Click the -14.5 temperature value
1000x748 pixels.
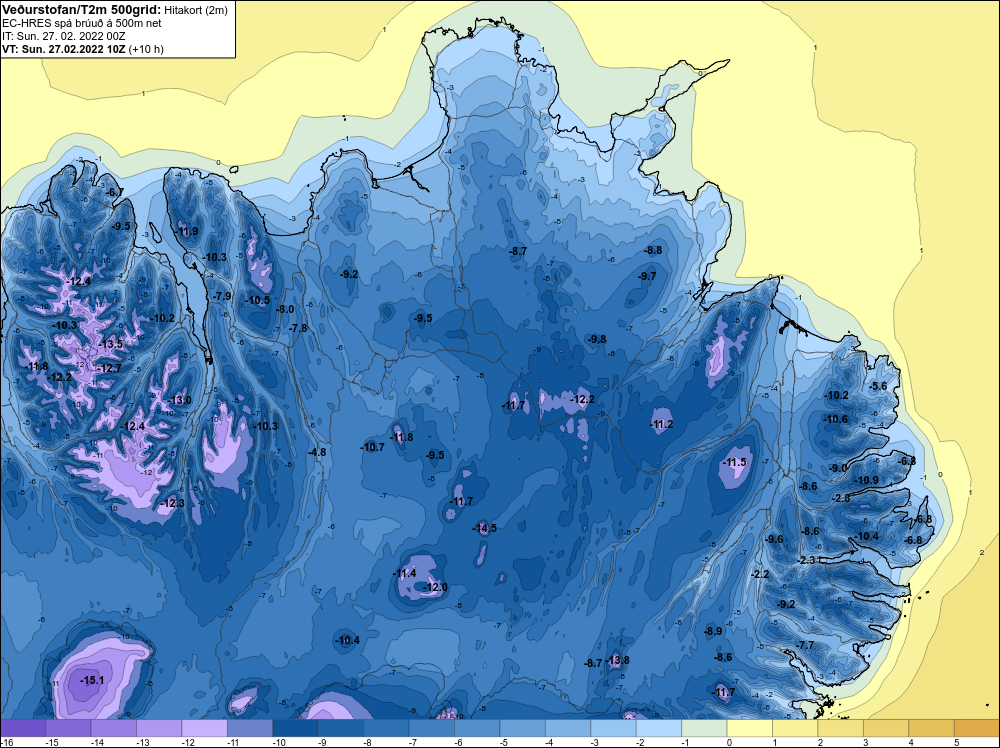pos(485,529)
